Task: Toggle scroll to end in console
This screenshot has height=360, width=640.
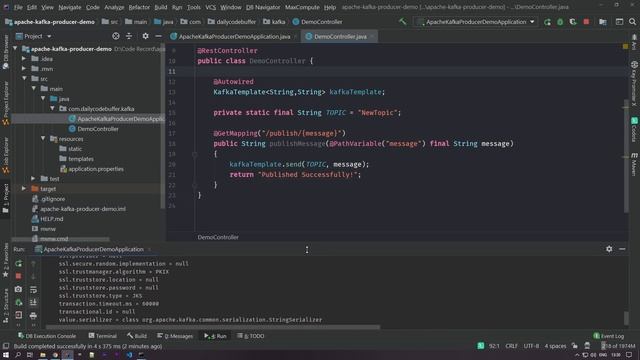Action: 33,302
